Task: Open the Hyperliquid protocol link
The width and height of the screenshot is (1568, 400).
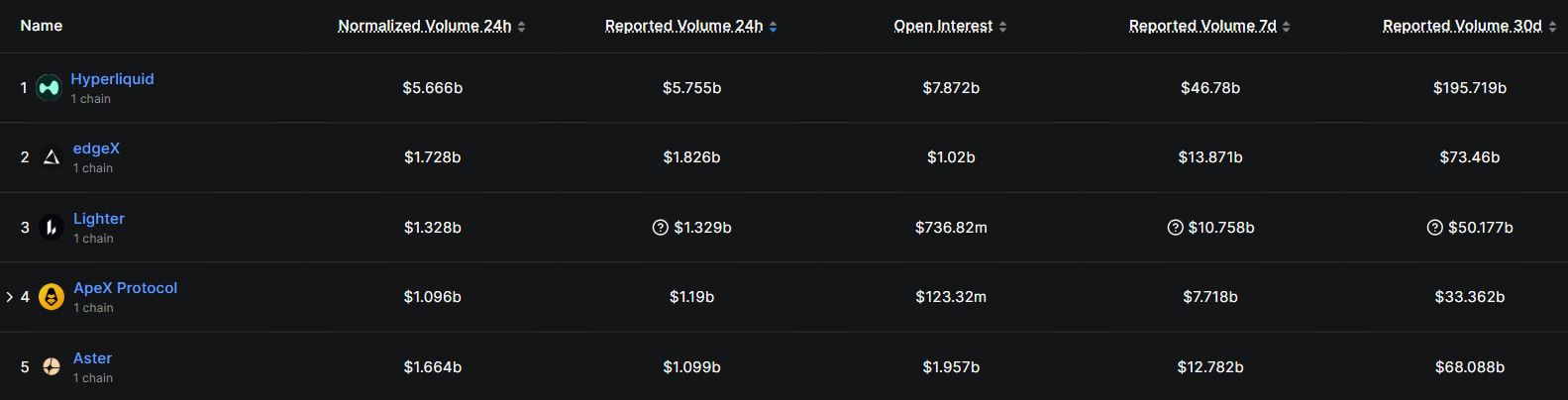Action: coord(112,79)
